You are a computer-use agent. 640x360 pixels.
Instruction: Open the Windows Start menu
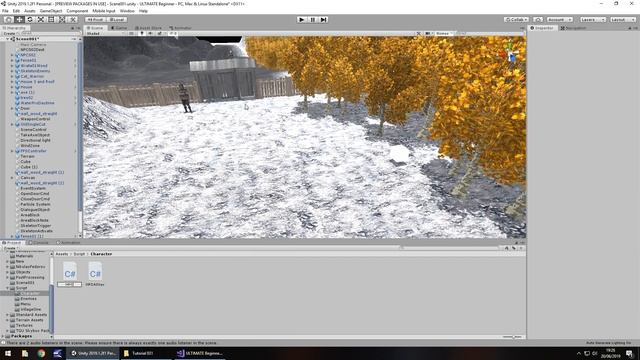click(x=8, y=353)
